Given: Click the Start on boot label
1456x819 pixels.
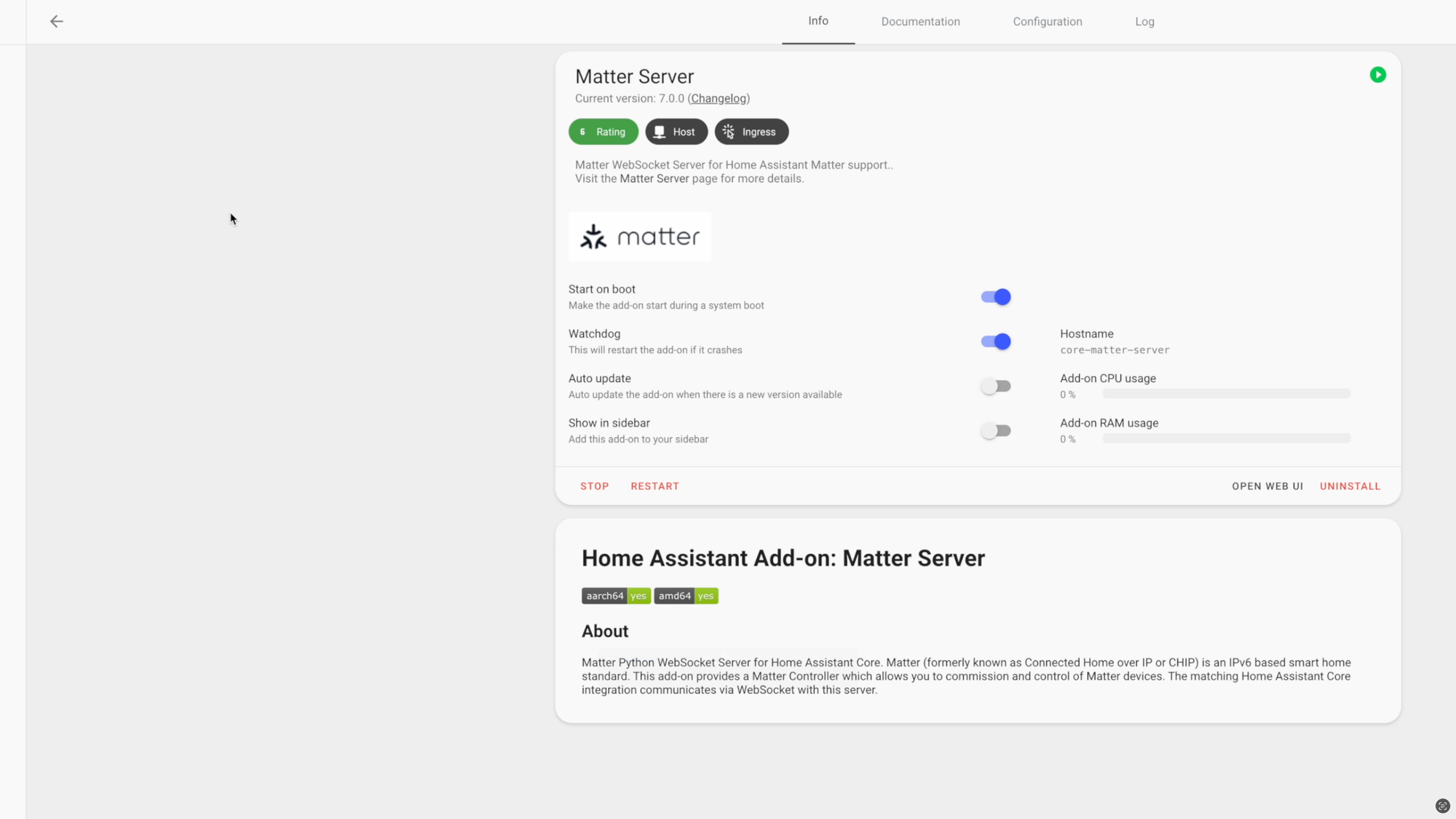Looking at the screenshot, I should pyautogui.click(x=602, y=290).
